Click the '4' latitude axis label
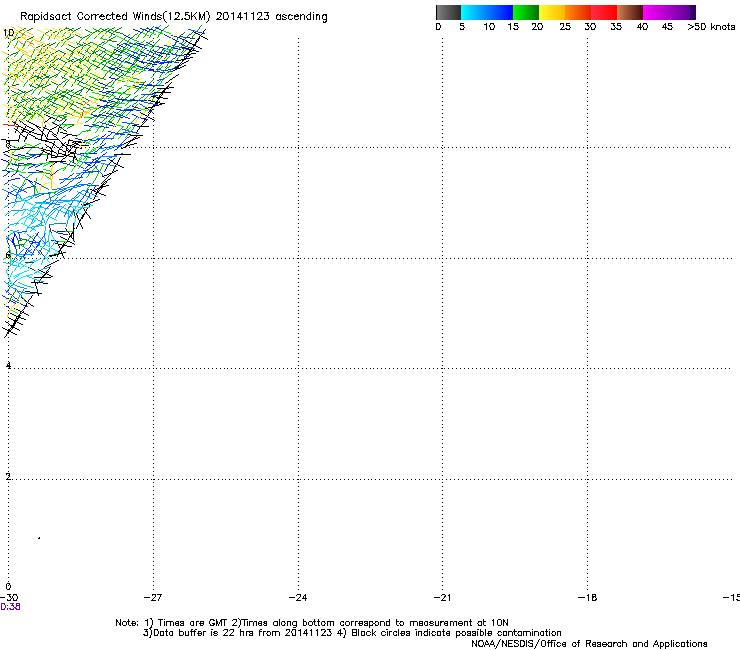740x650 pixels. click(x=8, y=366)
